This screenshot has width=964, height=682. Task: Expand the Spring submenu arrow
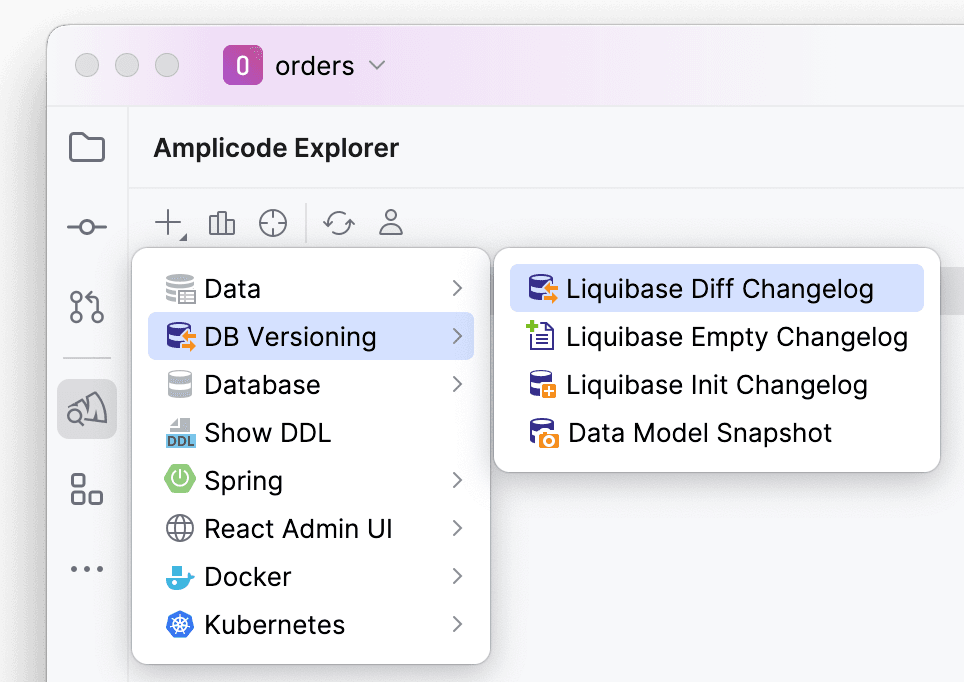[457, 480]
